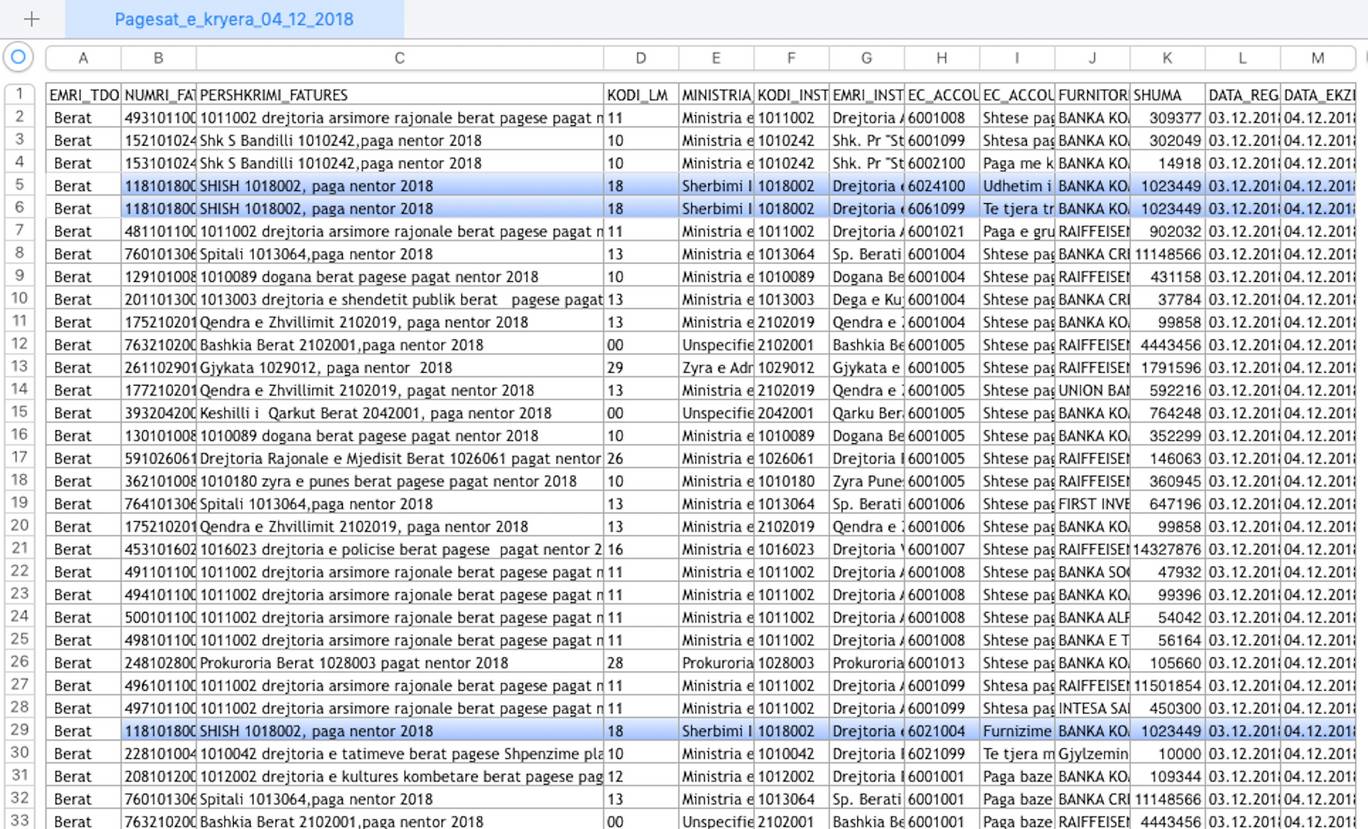This screenshot has height=829, width=1368.
Task: Click the PERSHKRIMI_FATURES header cell
Action: (399, 95)
